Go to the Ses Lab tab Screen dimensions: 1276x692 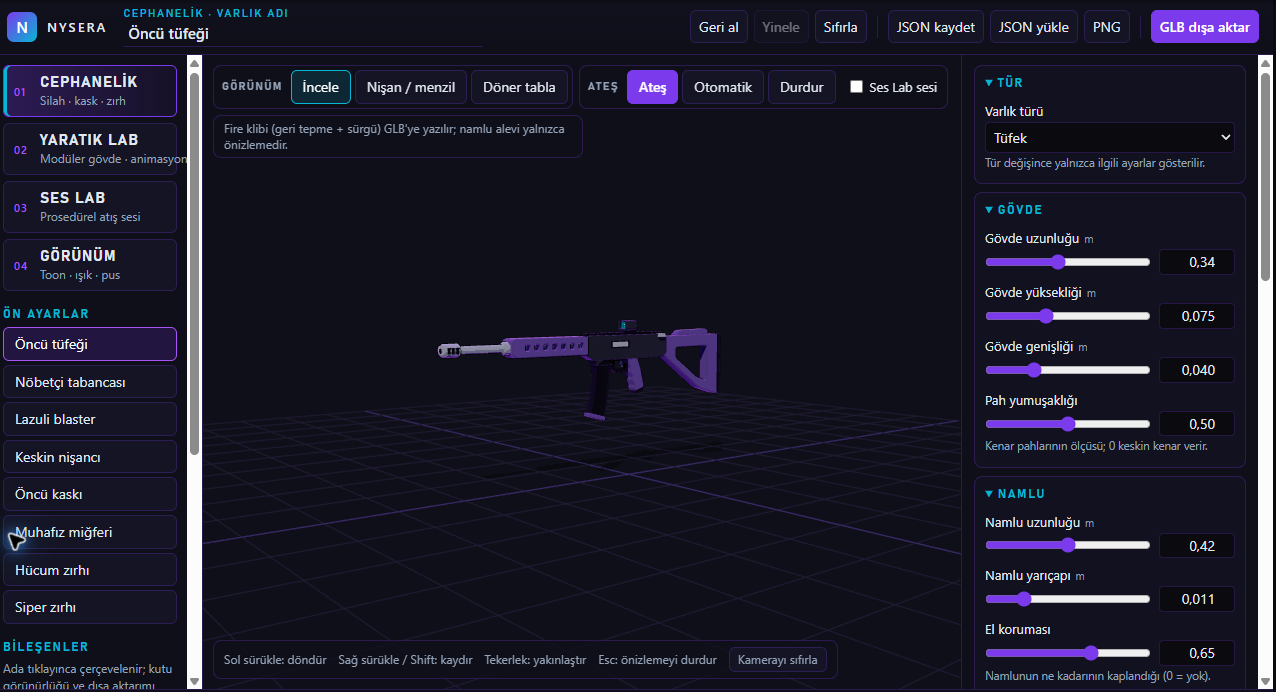(x=90, y=207)
